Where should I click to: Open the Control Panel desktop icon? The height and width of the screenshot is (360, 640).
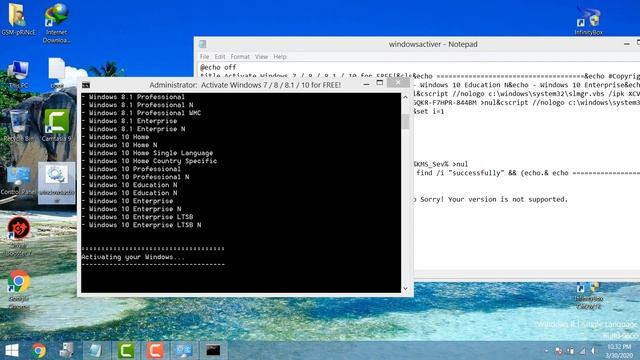(18, 181)
